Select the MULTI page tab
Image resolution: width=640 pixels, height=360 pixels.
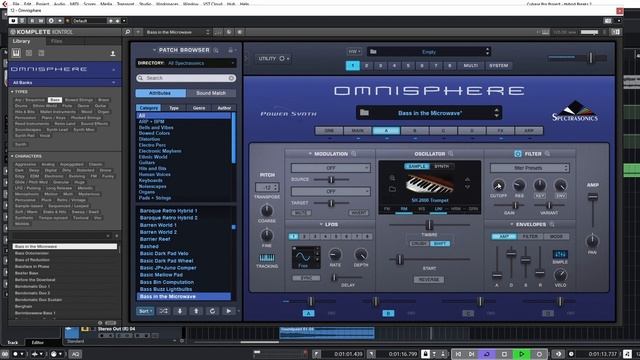tap(470, 66)
